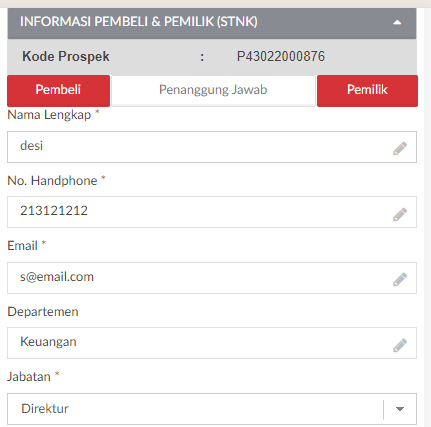Focus the Nama Lengkap field containing desi
431x427 pixels.
coord(212,147)
